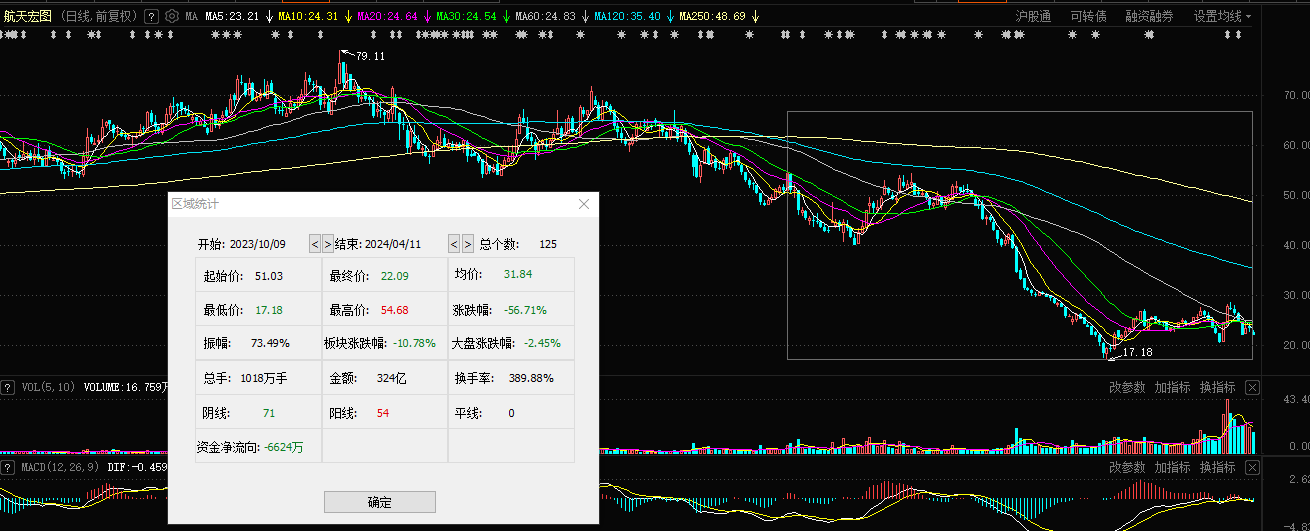Step the end date forward one day
Screen dimensions: 1310x531
coord(467,244)
